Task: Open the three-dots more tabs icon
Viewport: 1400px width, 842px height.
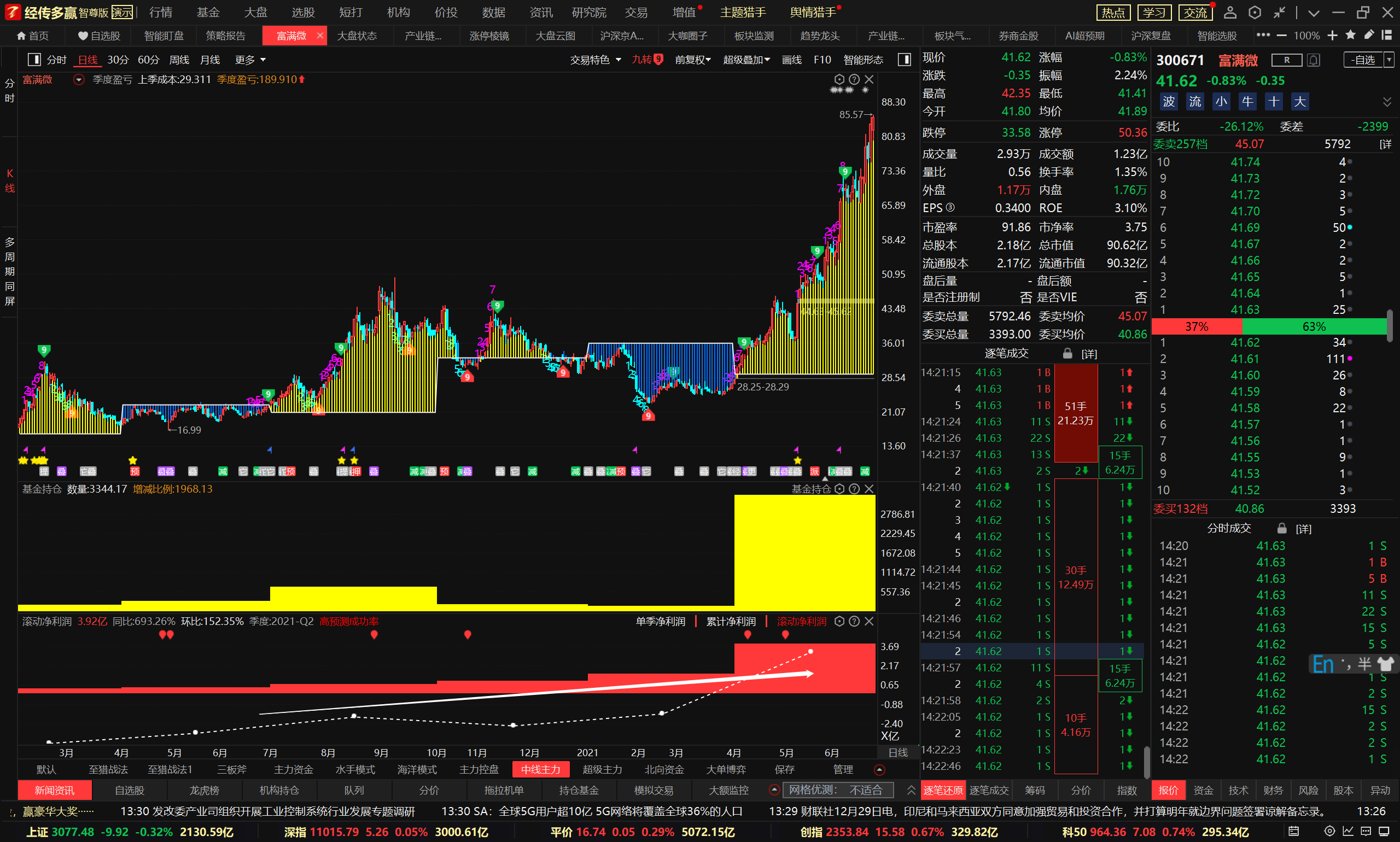Action: (1263, 35)
